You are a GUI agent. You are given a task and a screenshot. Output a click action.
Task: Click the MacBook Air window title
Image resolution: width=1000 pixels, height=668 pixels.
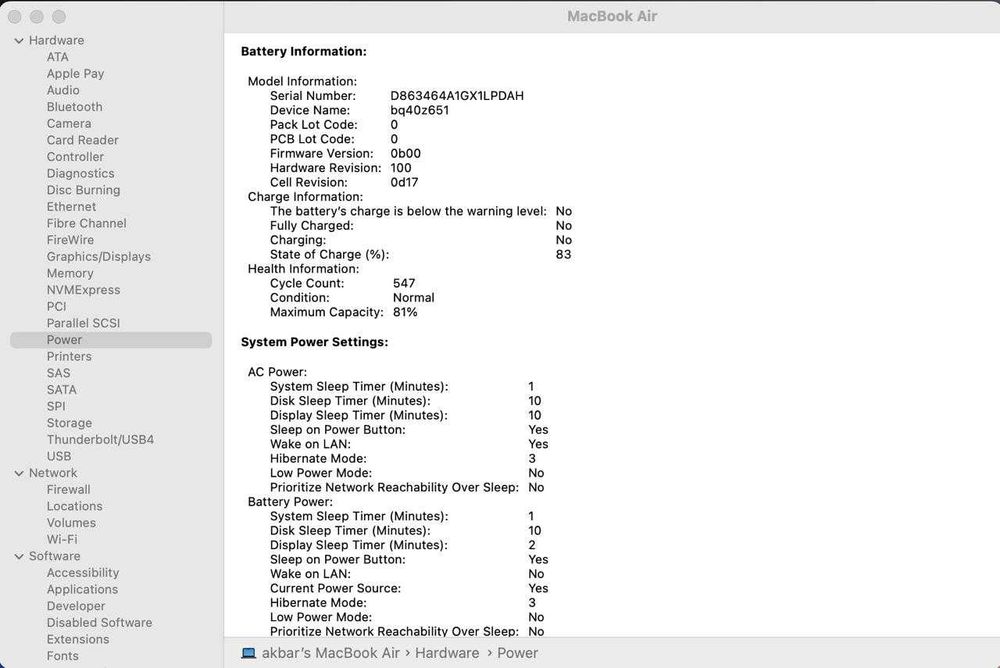612,17
